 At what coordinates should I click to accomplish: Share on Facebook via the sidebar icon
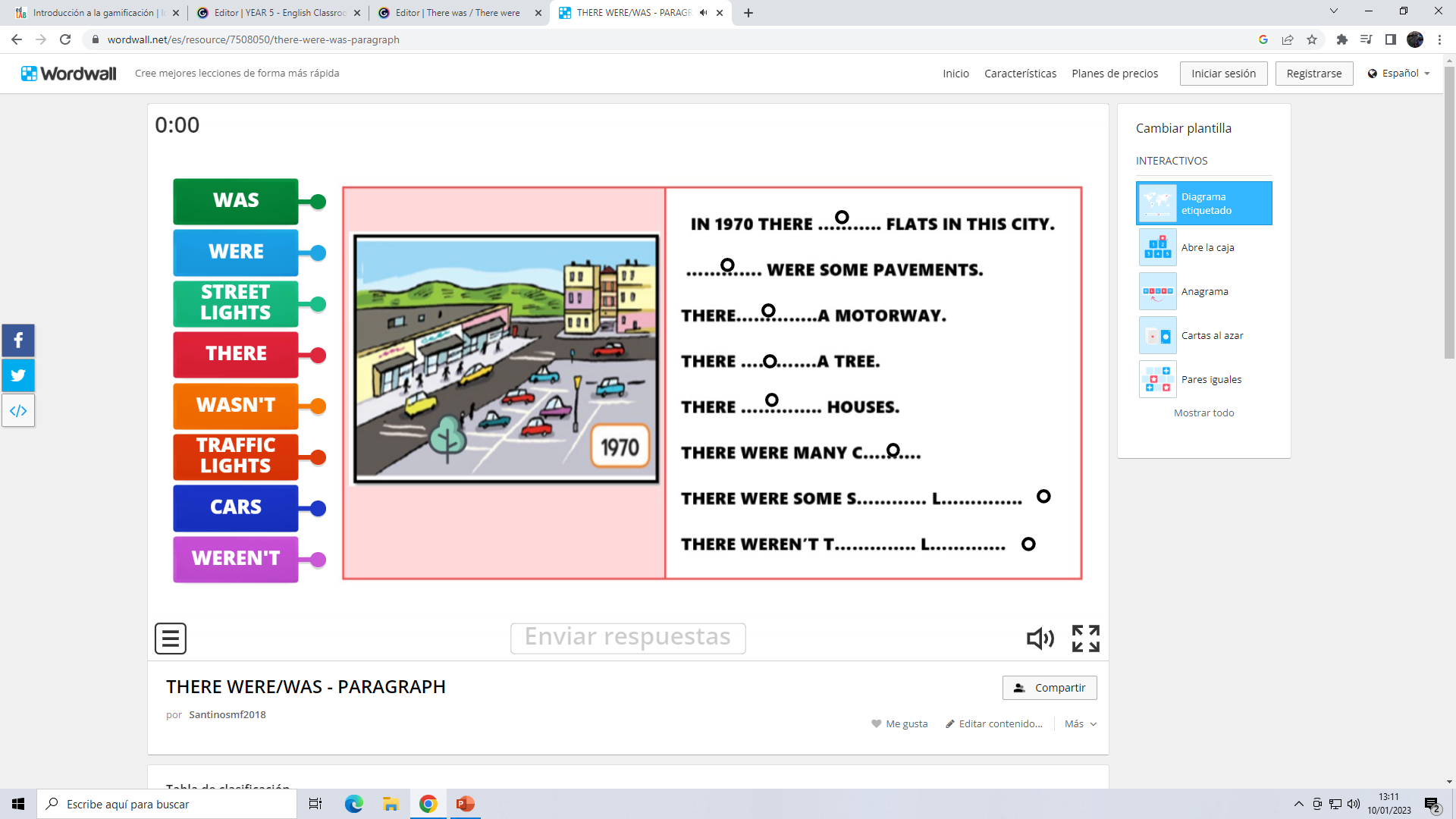point(18,340)
